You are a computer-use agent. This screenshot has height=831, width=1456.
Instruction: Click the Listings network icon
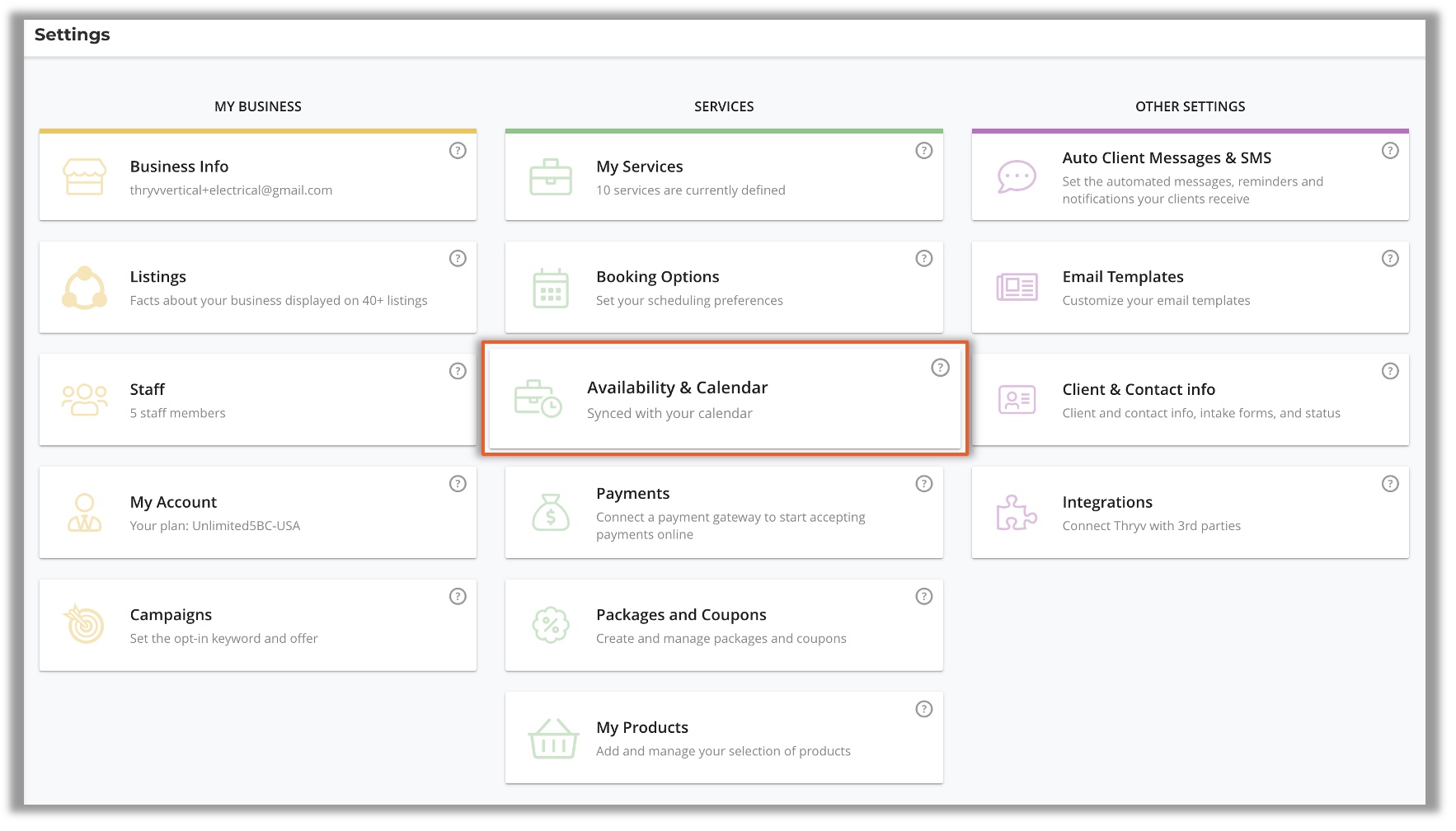84,288
